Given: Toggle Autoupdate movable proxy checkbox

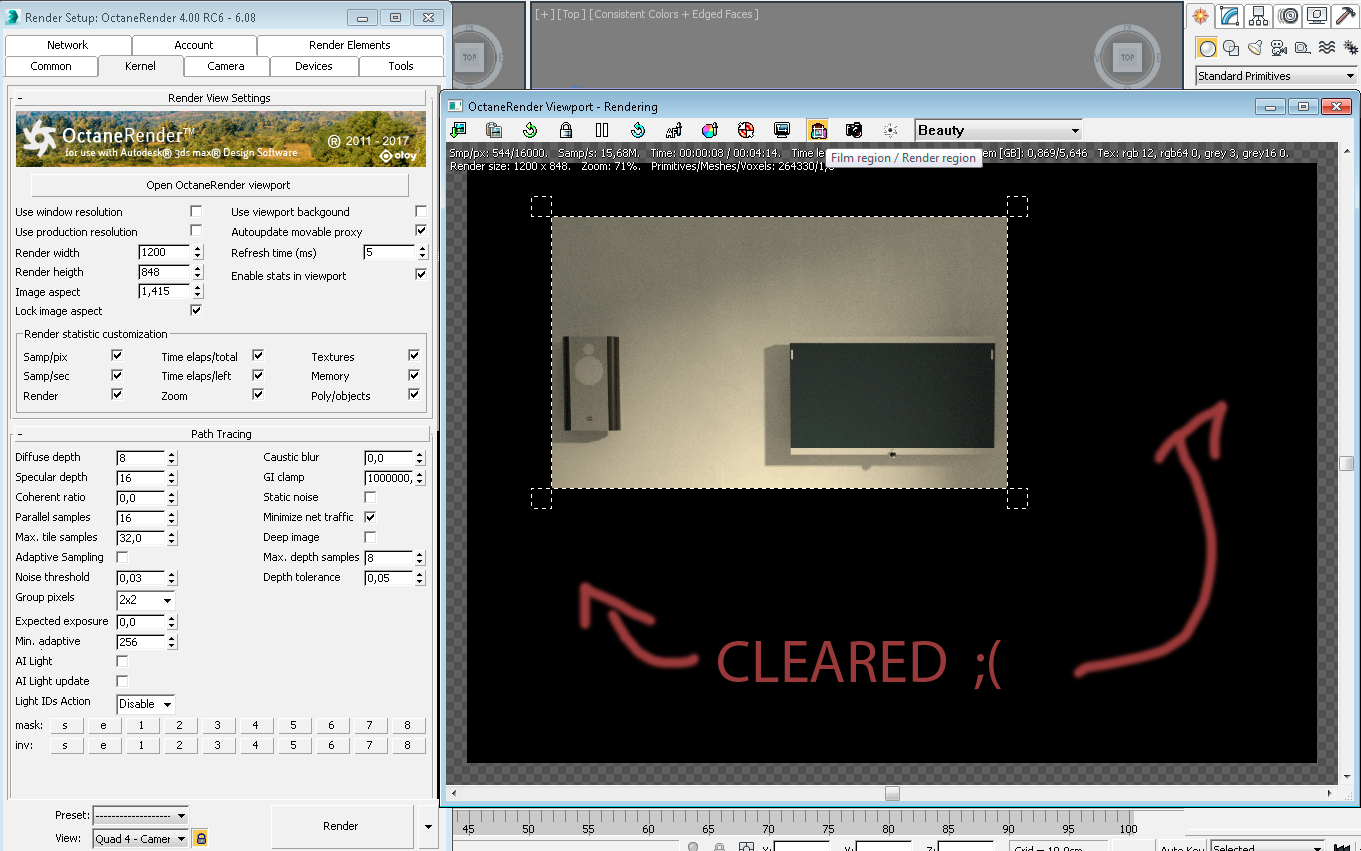Looking at the screenshot, I should click(421, 231).
